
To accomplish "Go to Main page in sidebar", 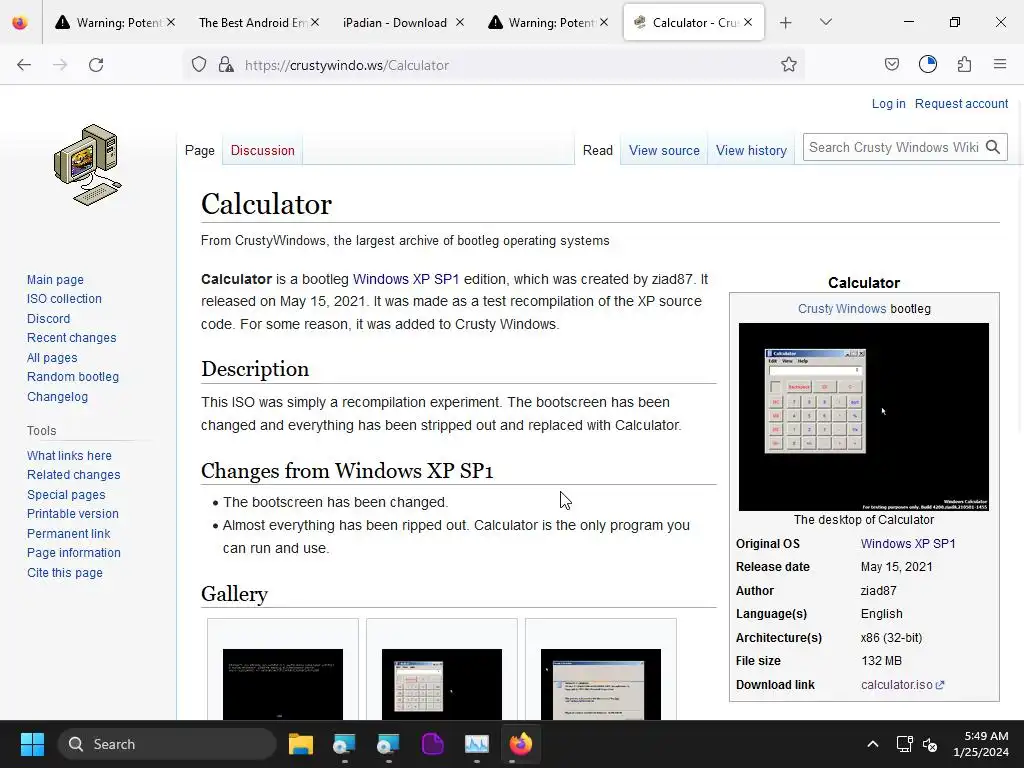I will click(x=56, y=280).
